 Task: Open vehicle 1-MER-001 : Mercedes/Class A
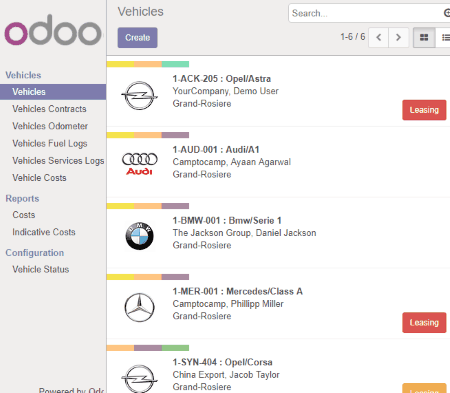tap(238, 291)
